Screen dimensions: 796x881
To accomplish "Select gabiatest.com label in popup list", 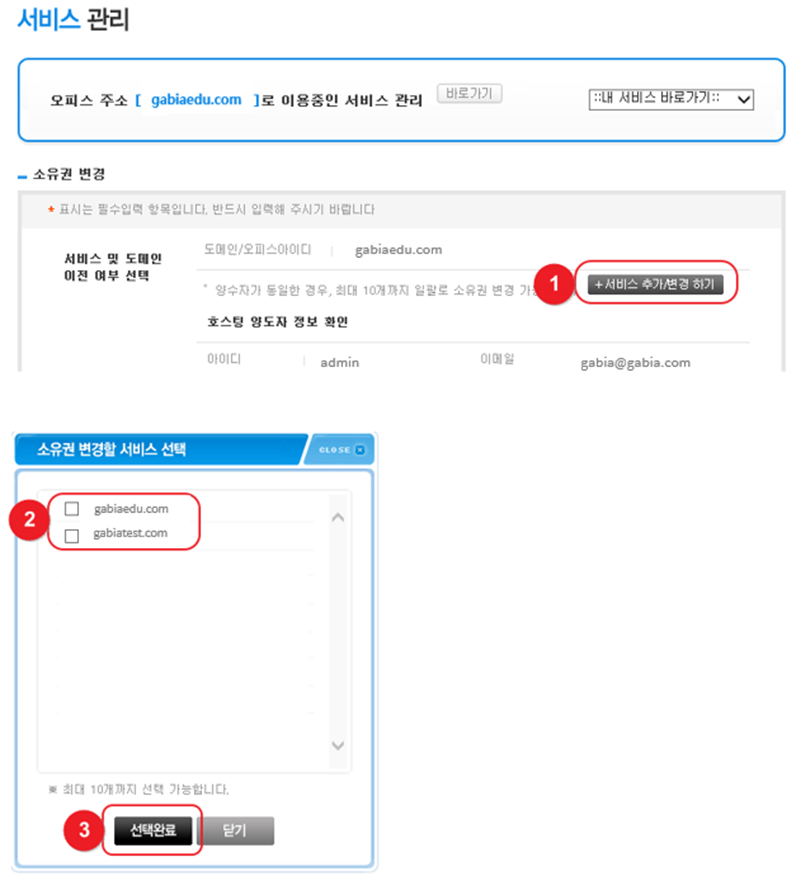I will point(130,533).
